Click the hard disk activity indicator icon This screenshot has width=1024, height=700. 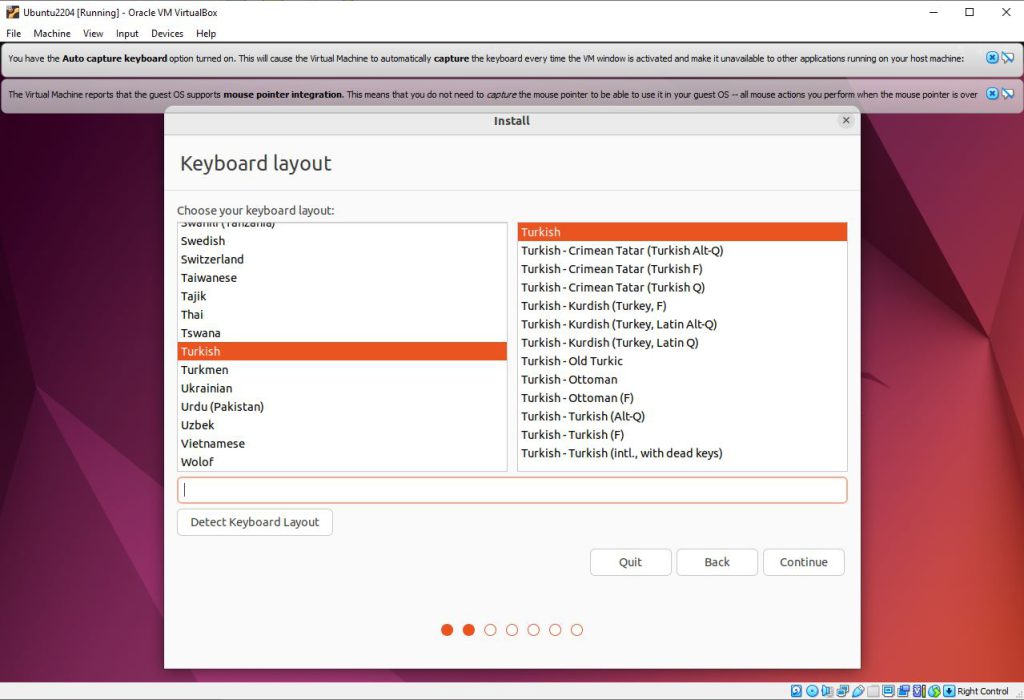pyautogui.click(x=796, y=691)
